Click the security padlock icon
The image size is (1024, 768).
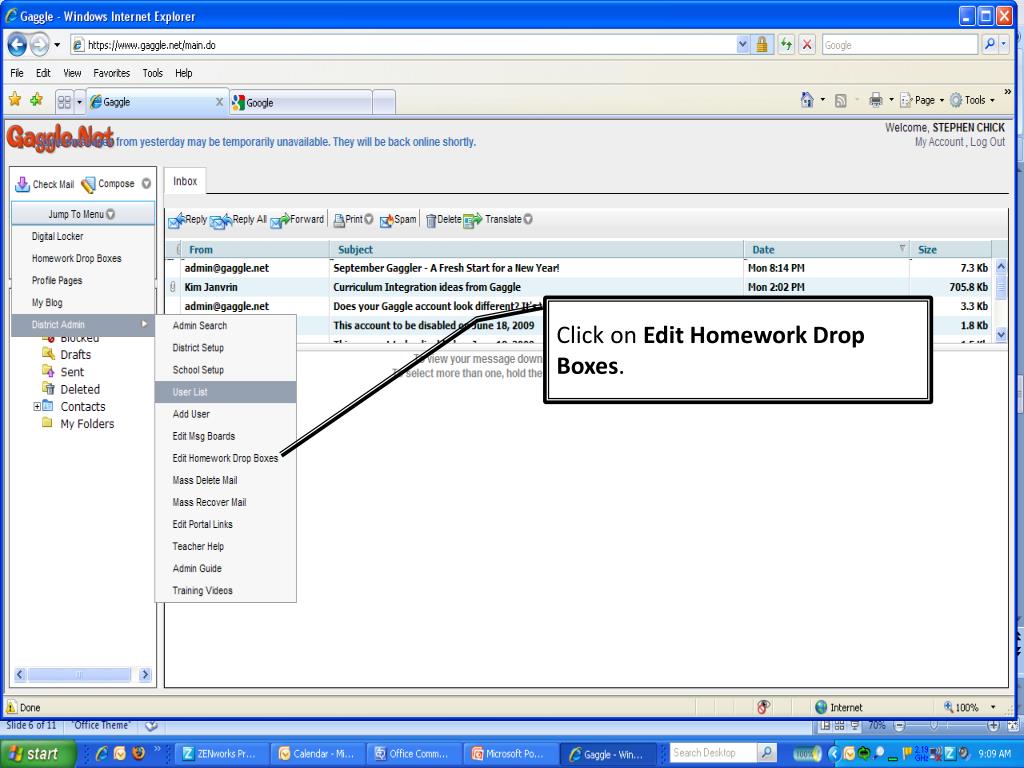point(761,45)
